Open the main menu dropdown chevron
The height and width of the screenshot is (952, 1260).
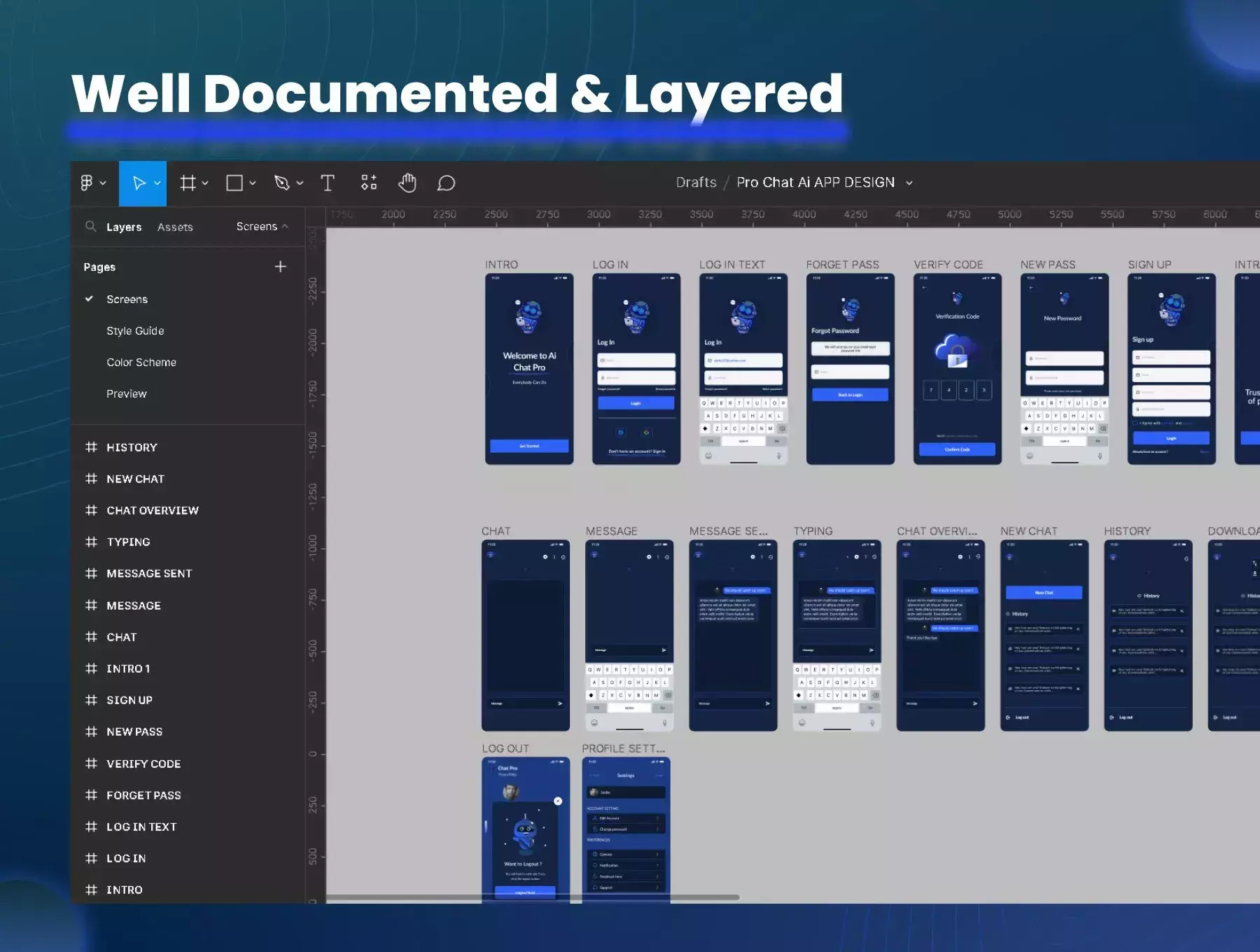103,183
